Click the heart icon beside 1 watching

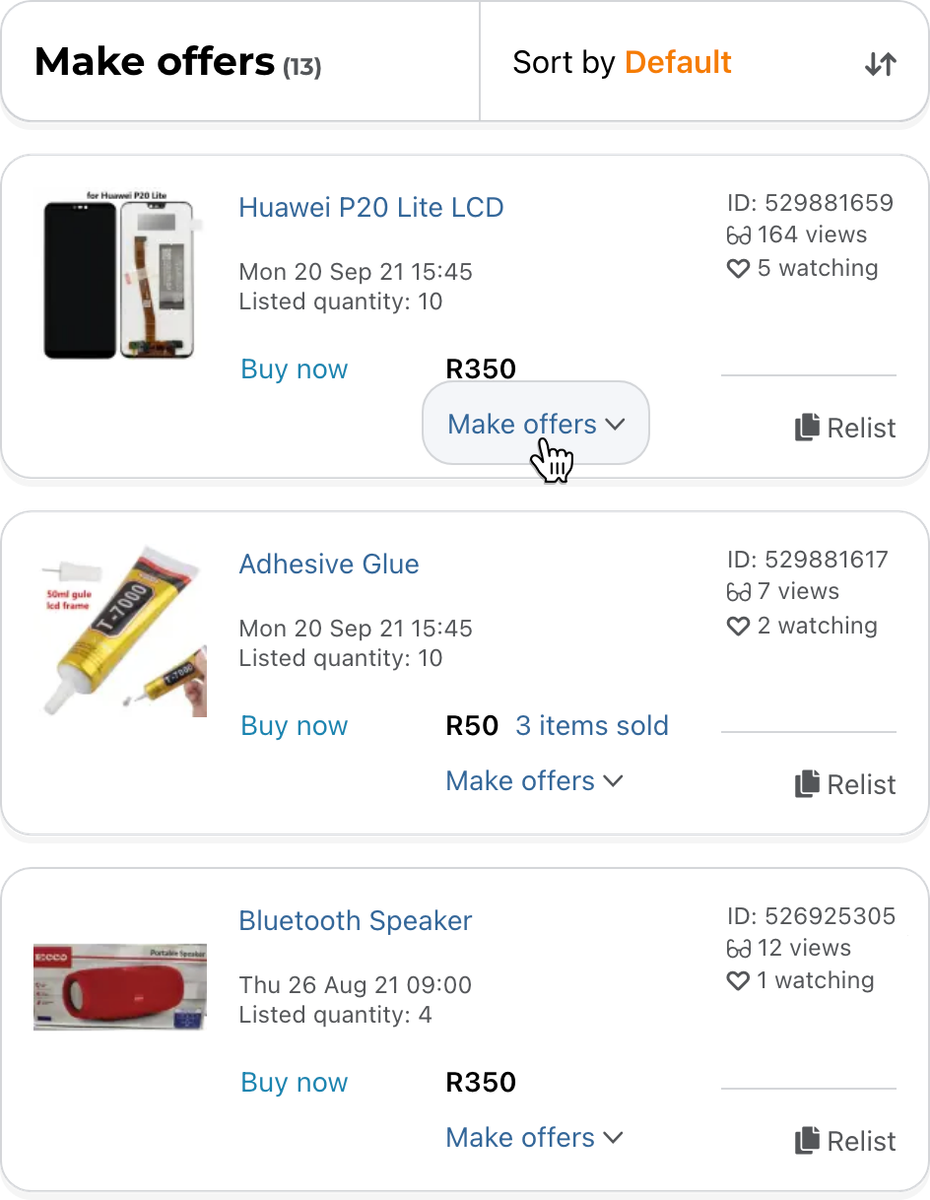point(738,982)
